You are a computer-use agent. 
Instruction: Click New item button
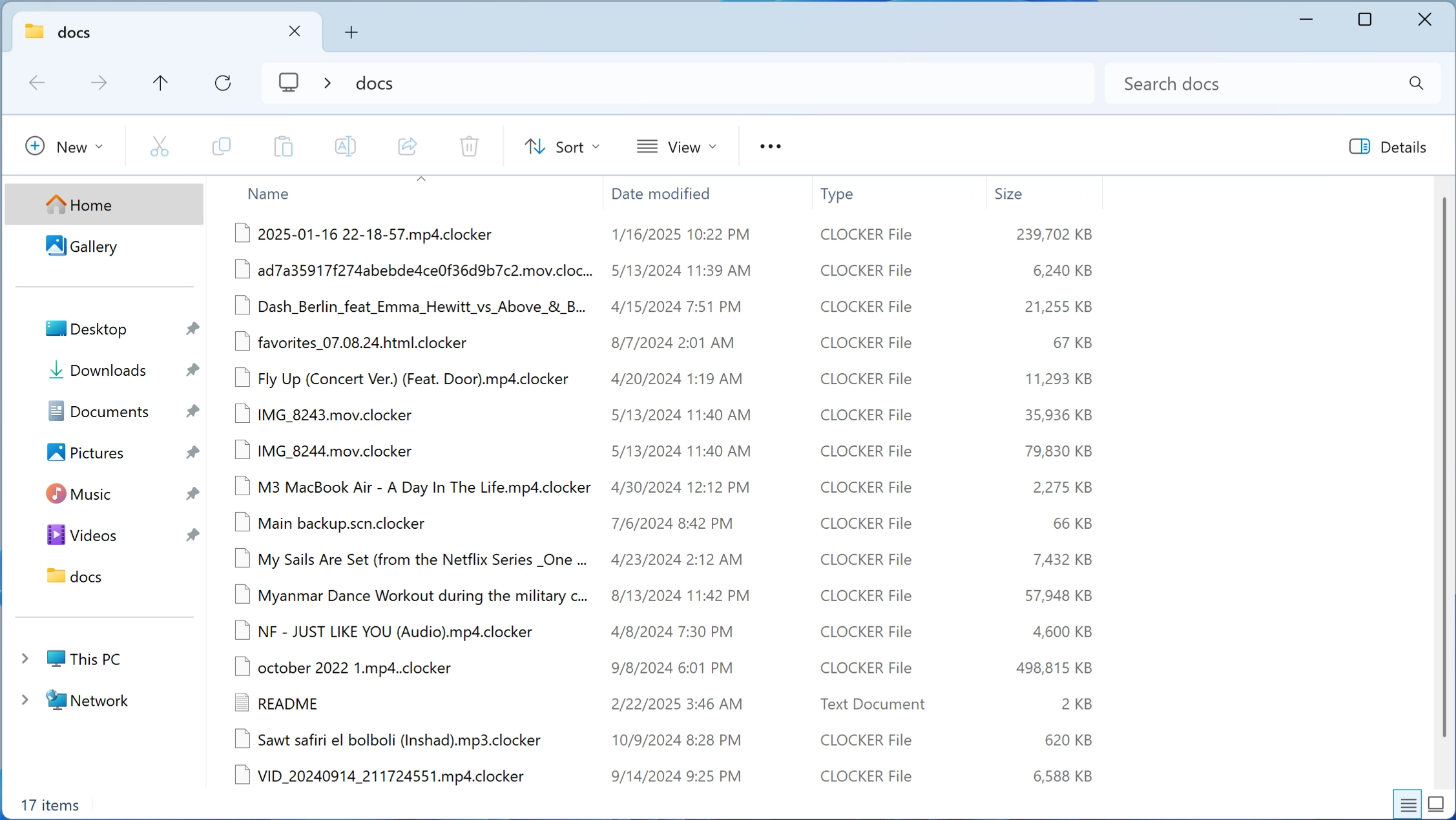tap(65, 146)
